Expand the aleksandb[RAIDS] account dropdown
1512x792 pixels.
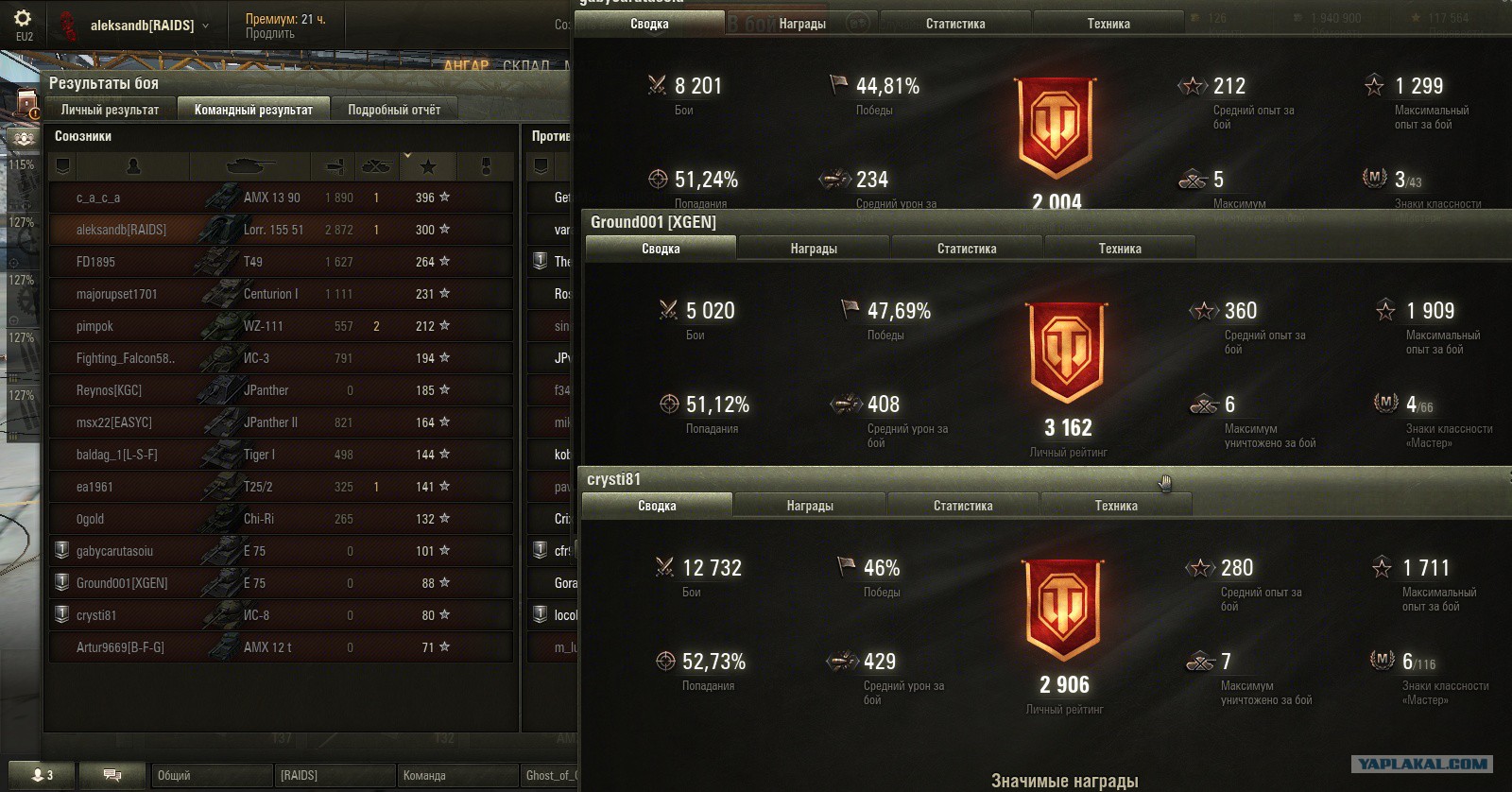[206, 26]
